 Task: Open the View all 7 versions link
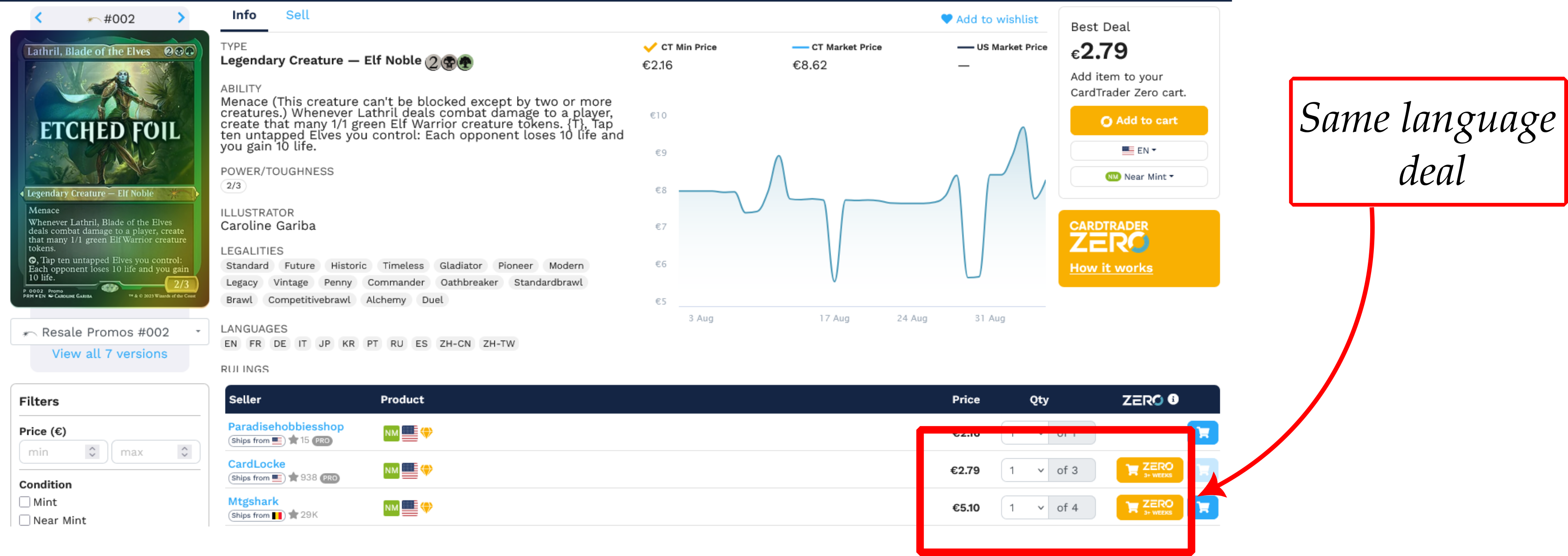[x=110, y=354]
